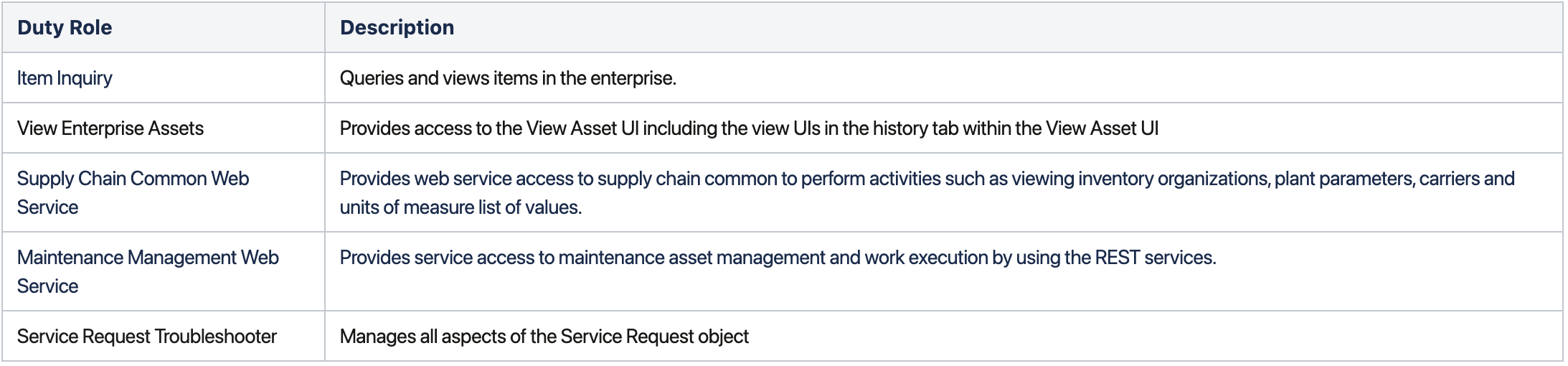The image size is (1568, 366).
Task: Click 'work execution' phrase in fourth row
Action: 926,257
